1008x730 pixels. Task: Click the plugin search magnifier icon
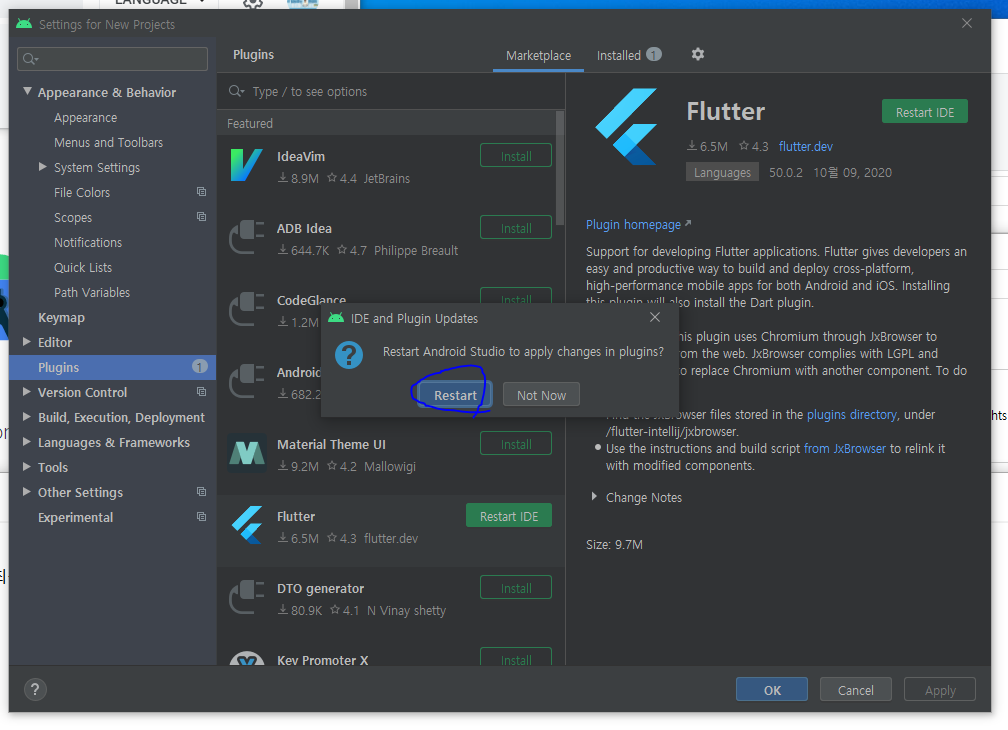point(236,91)
